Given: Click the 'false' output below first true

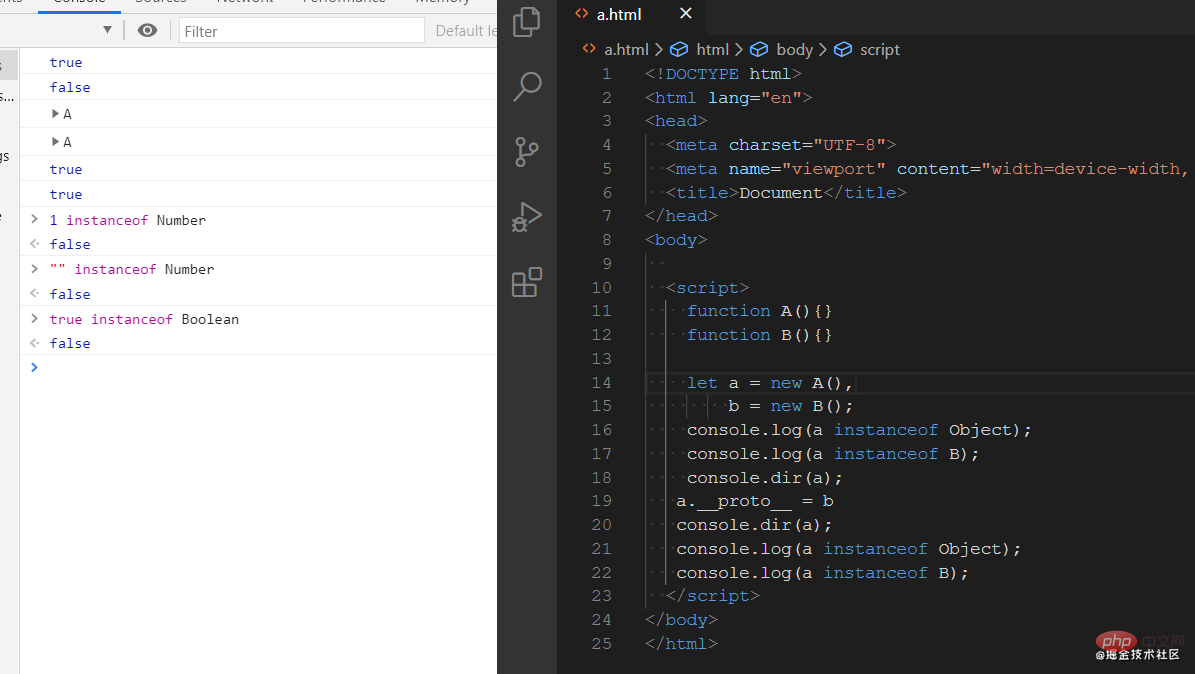Looking at the screenshot, I should tap(70, 88).
